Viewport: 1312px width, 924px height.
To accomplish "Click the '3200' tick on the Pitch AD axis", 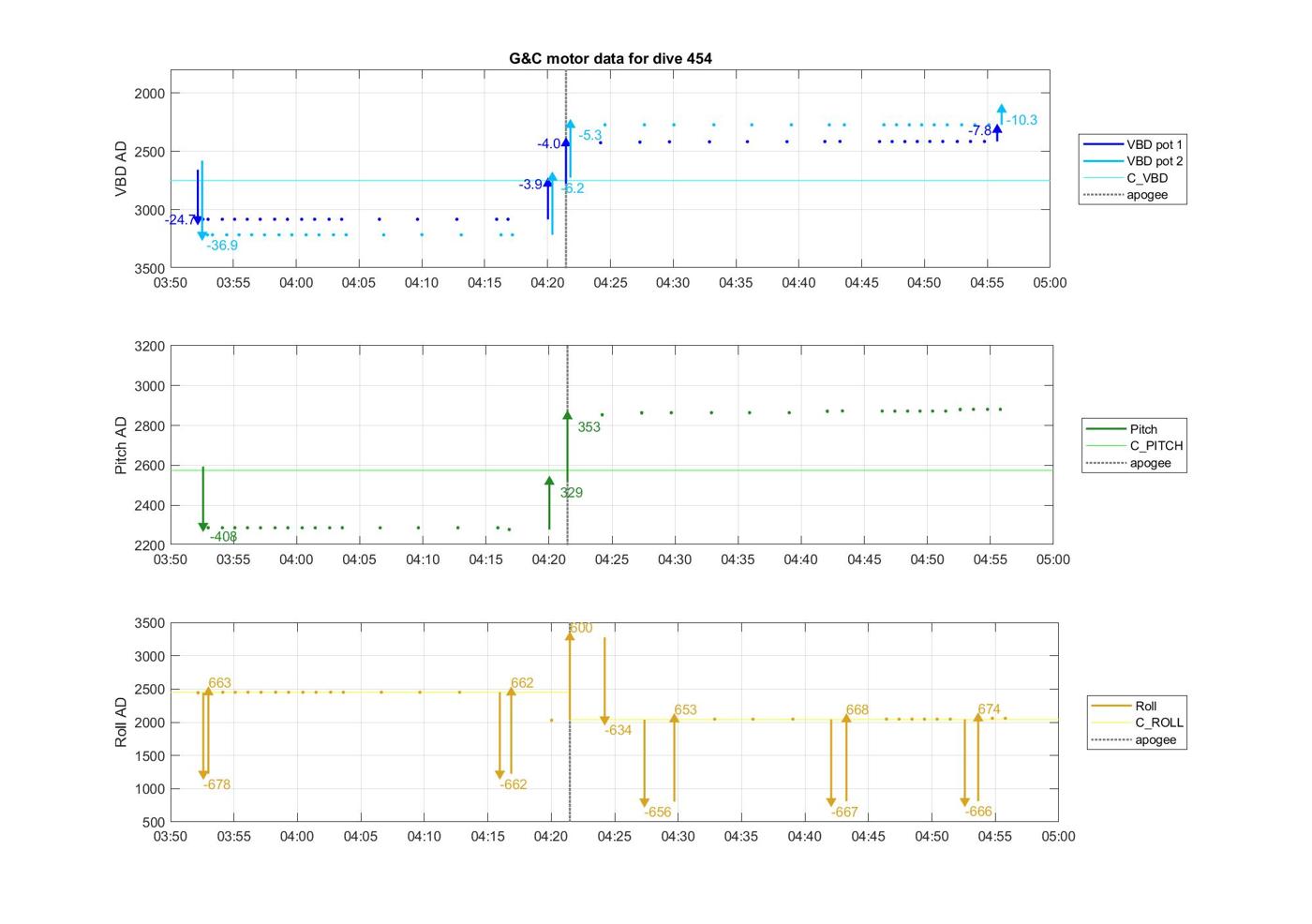I will (150, 347).
